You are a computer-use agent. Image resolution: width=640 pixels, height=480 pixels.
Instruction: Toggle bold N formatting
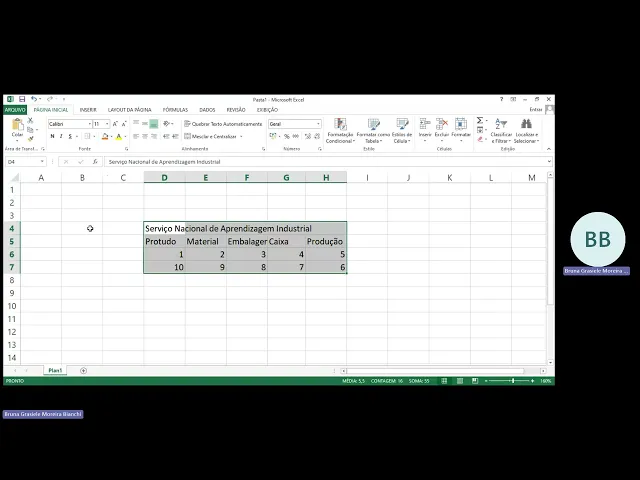click(x=52, y=136)
